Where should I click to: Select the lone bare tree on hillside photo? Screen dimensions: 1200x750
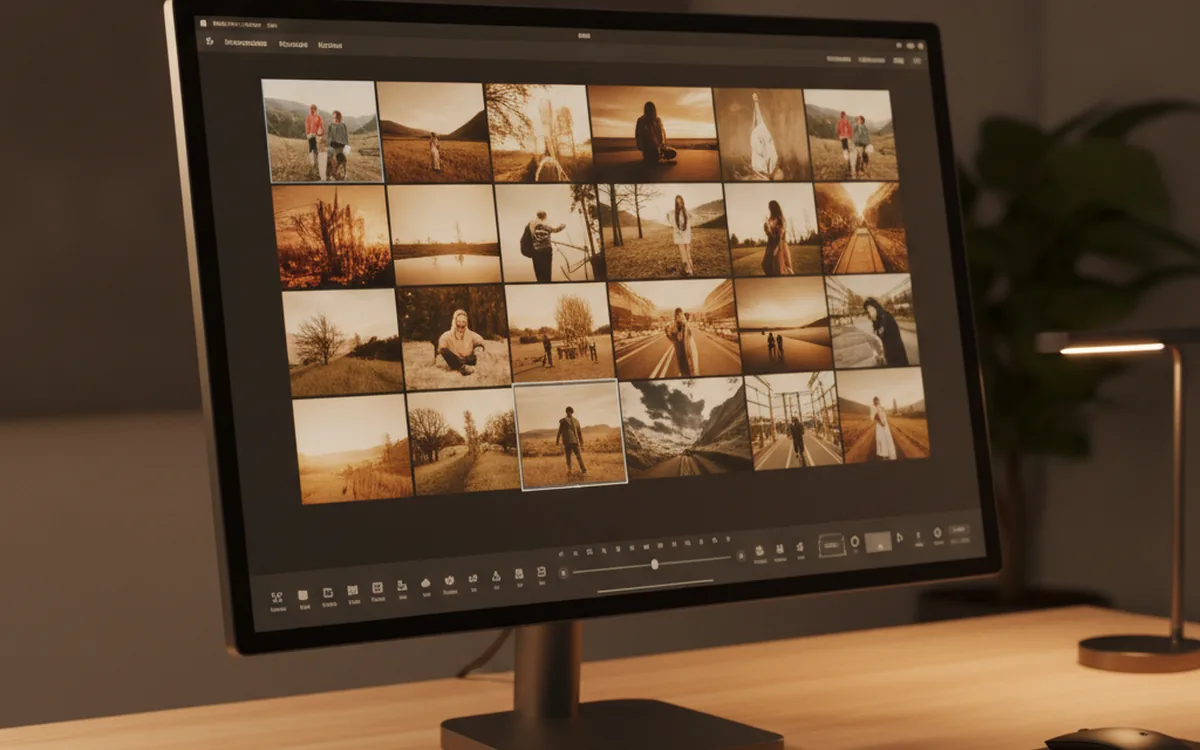pos(342,342)
